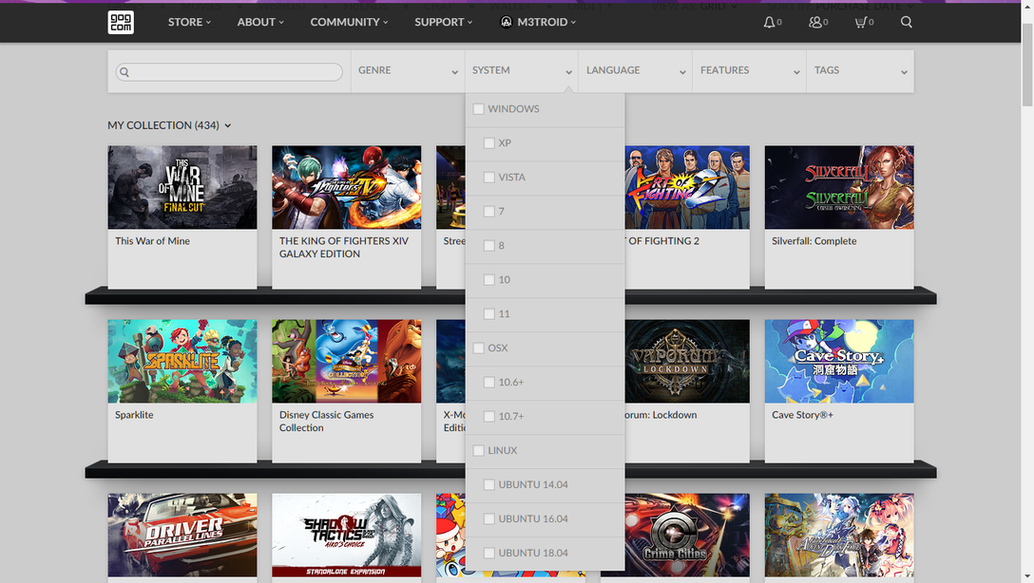Open the Support menu
The height and width of the screenshot is (583, 1034).
coord(443,22)
